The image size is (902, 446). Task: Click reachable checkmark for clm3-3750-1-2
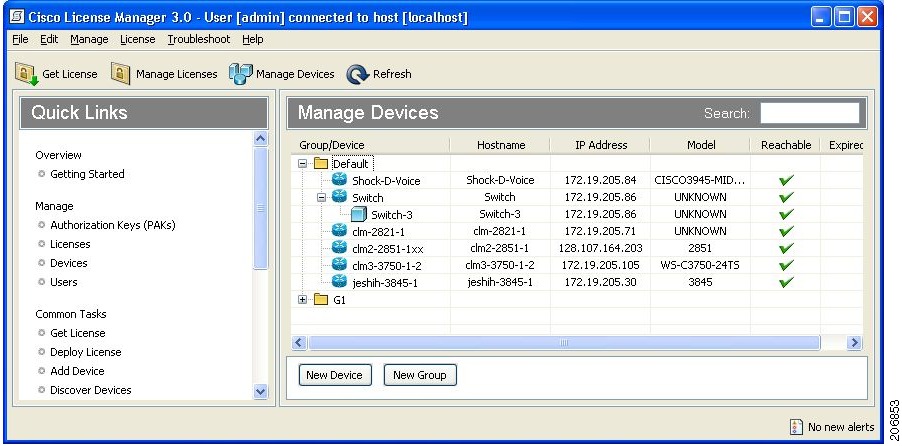(x=786, y=265)
